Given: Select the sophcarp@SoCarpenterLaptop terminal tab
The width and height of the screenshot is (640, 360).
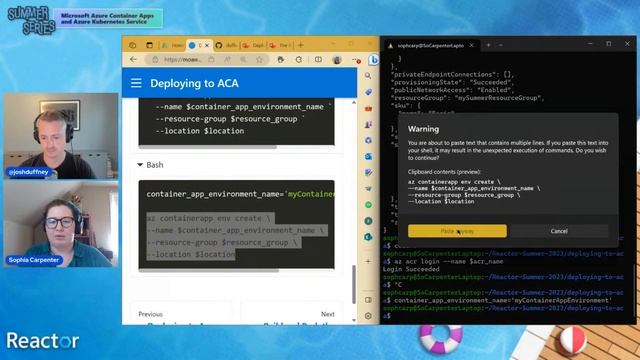Looking at the screenshot, I should pyautogui.click(x=430, y=46).
